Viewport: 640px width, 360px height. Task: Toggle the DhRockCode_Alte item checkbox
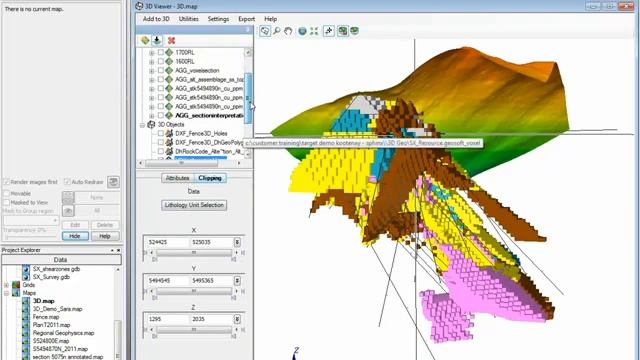(x=161, y=151)
